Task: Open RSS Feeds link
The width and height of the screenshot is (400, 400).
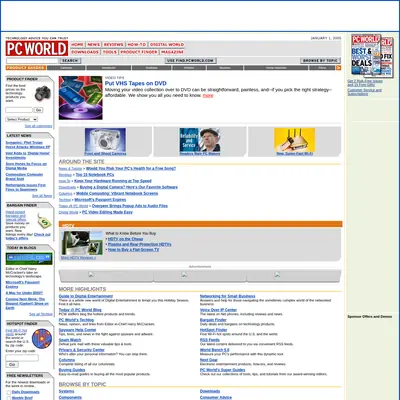Action: tap(210, 340)
